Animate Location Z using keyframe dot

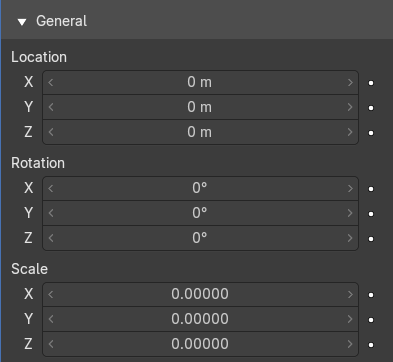(x=371, y=133)
